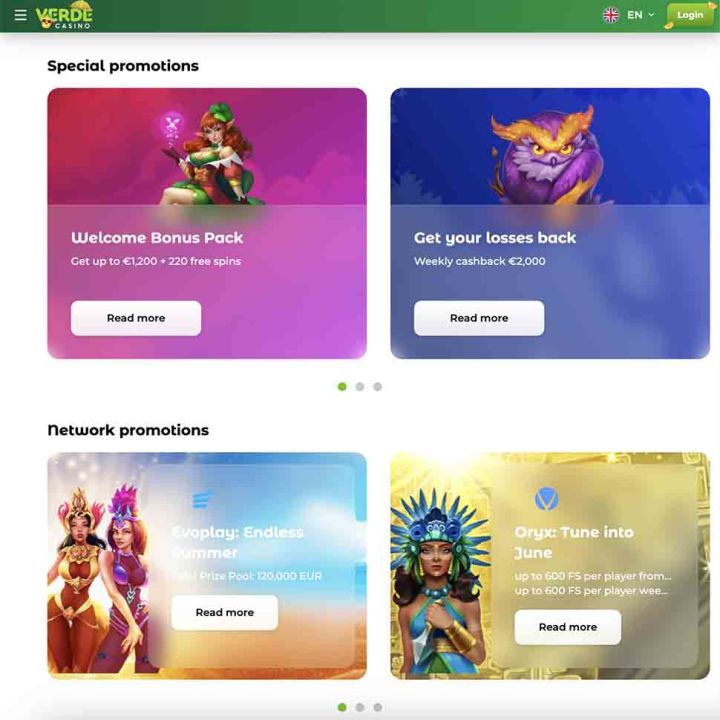The height and width of the screenshot is (720, 720).
Task: Select second dot of Special promotions carousel
Action: click(x=360, y=387)
